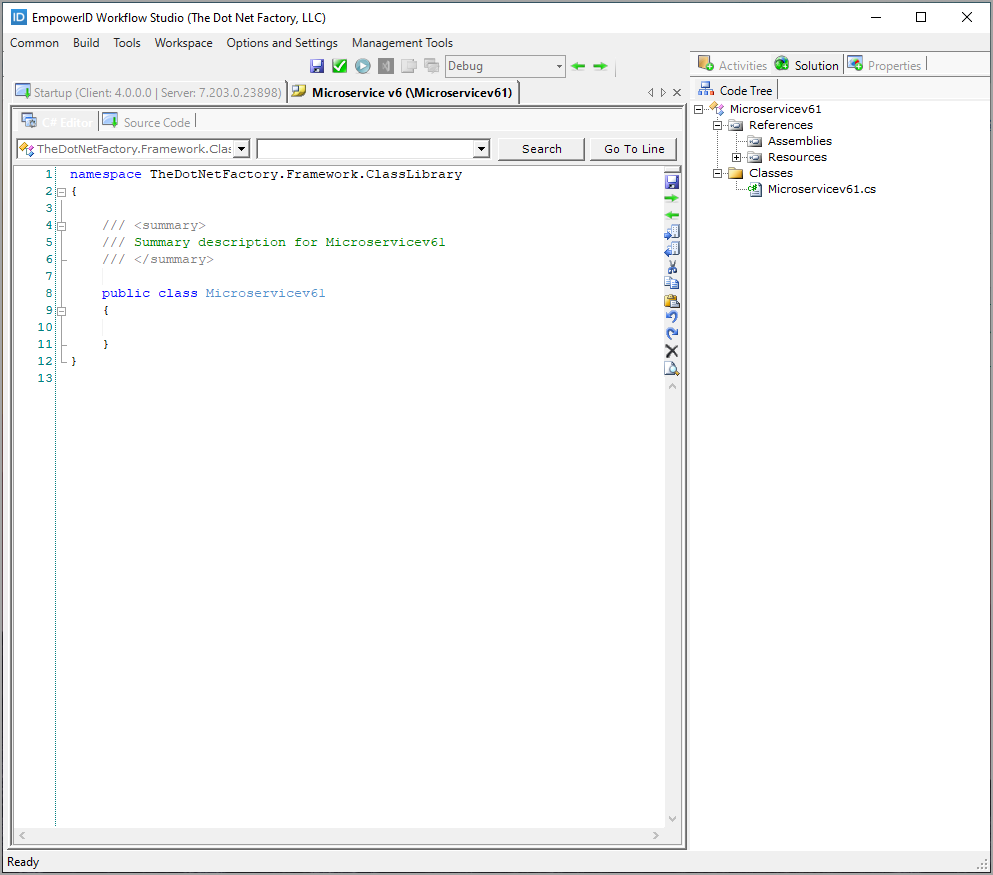This screenshot has height=875, width=993.
Task: Expand the Resources tree node
Action: pos(737,157)
